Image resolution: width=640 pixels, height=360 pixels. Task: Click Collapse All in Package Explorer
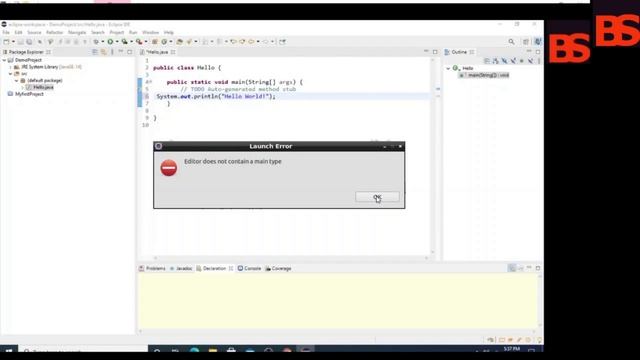95,52
